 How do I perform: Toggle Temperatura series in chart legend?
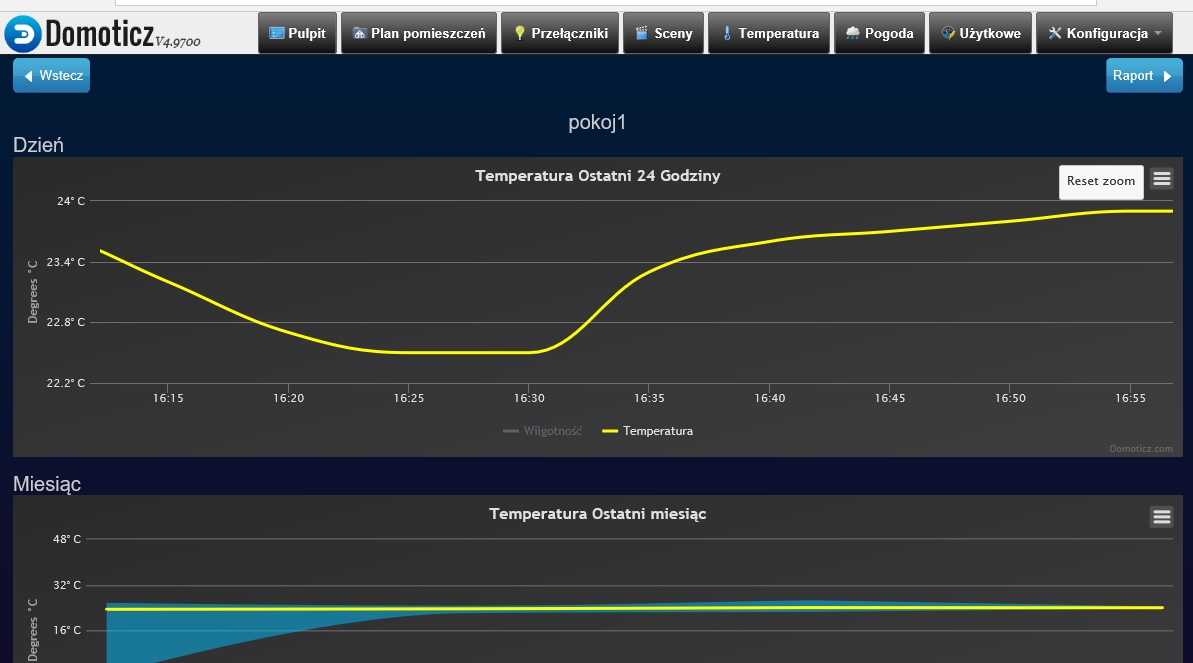tap(647, 431)
